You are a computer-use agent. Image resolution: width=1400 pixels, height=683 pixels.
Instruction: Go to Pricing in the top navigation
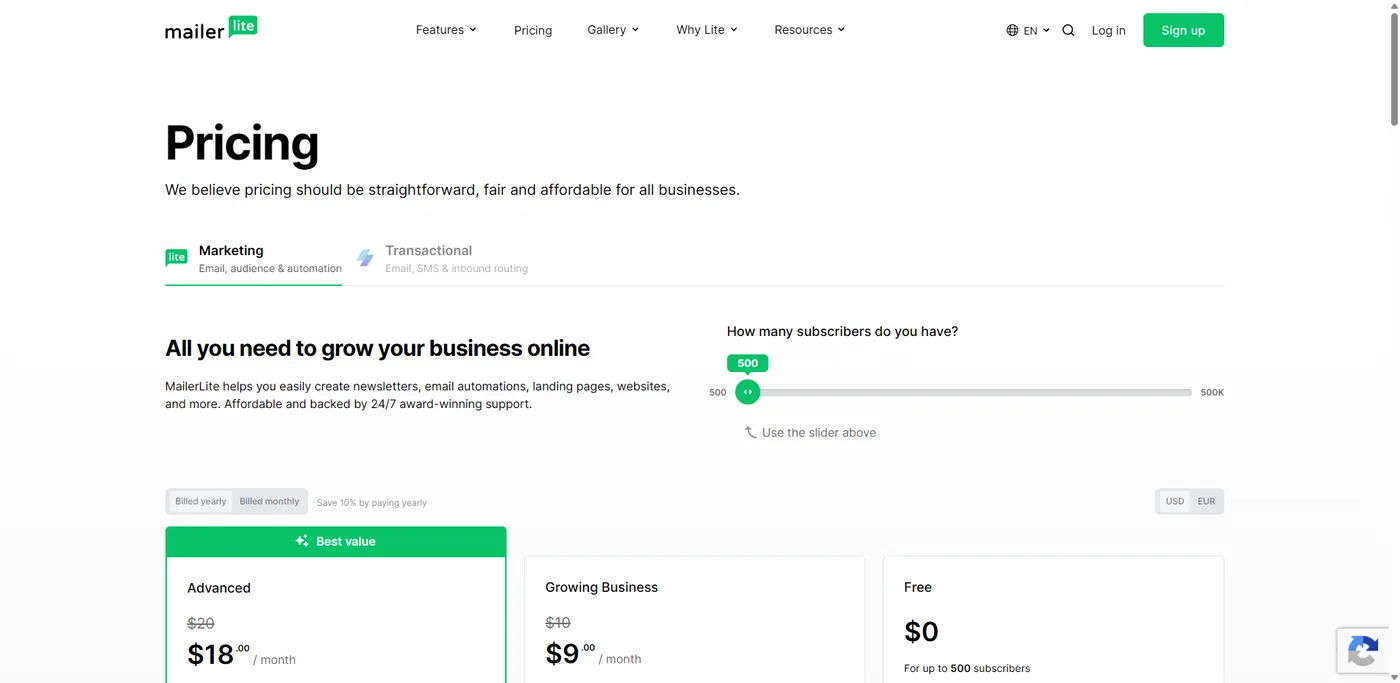(533, 30)
